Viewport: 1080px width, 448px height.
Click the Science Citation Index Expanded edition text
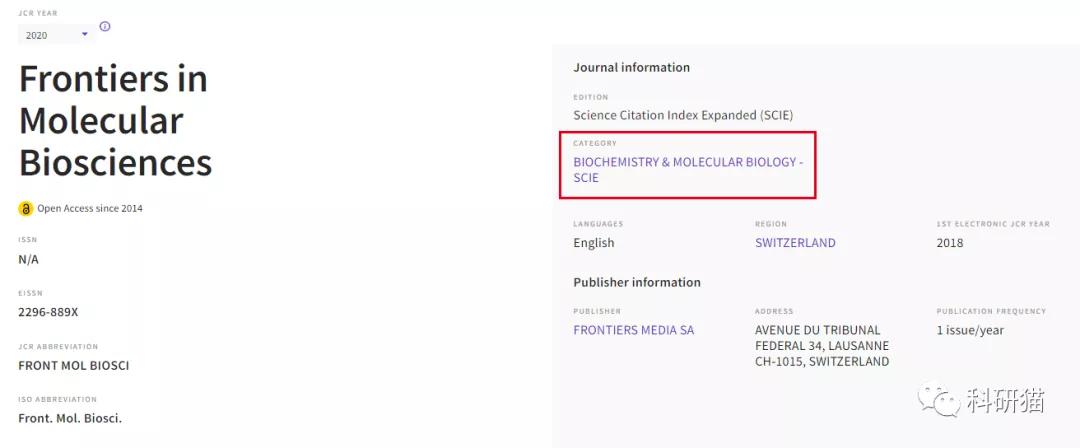tap(683, 115)
